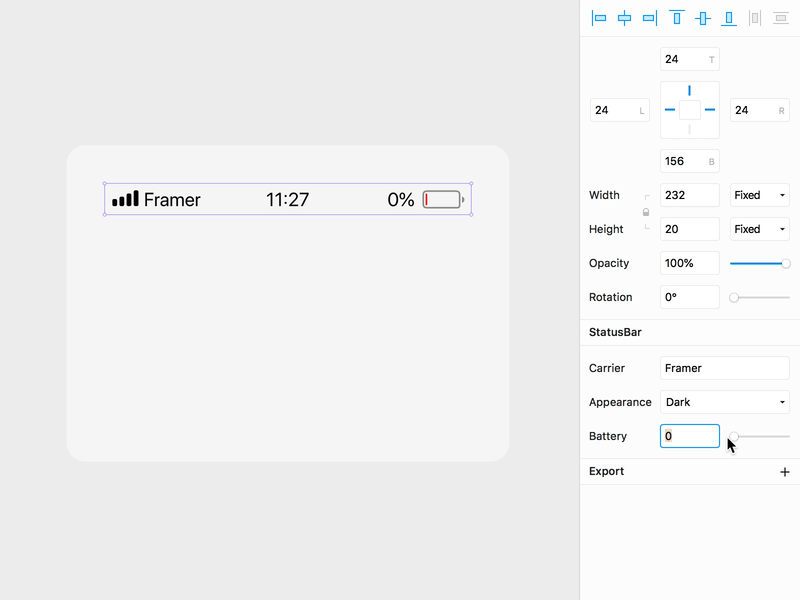Click the align left edges icon
Image resolution: width=800 pixels, height=600 pixels.
tap(599, 18)
